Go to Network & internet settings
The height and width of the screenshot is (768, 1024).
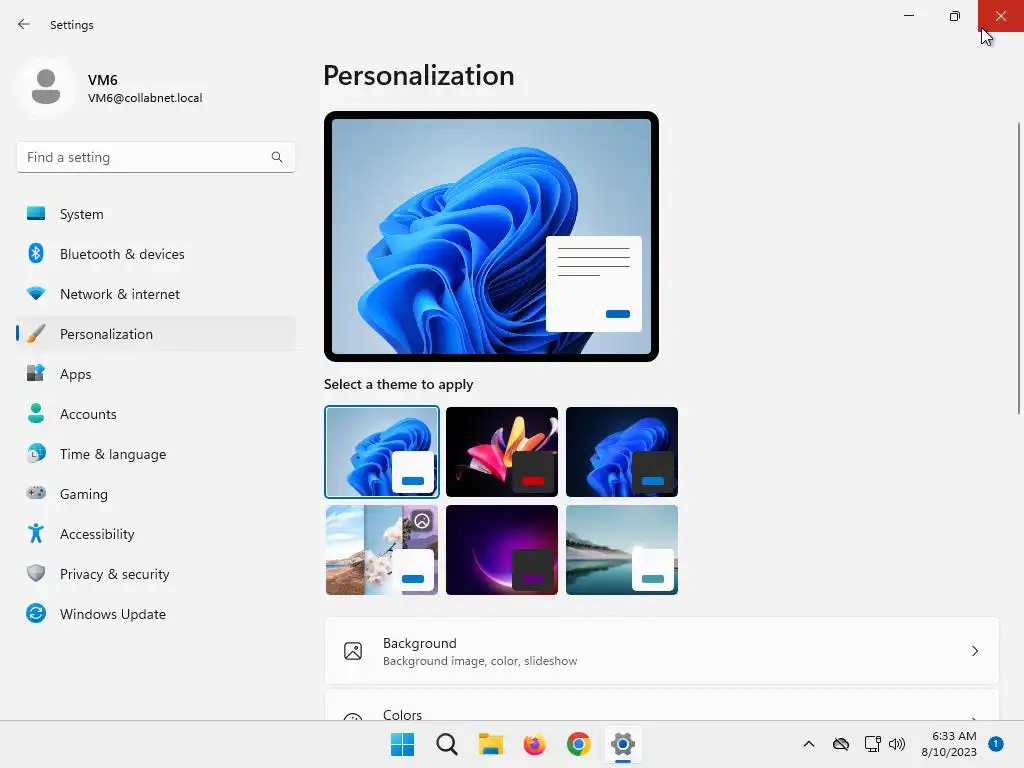[156, 294]
